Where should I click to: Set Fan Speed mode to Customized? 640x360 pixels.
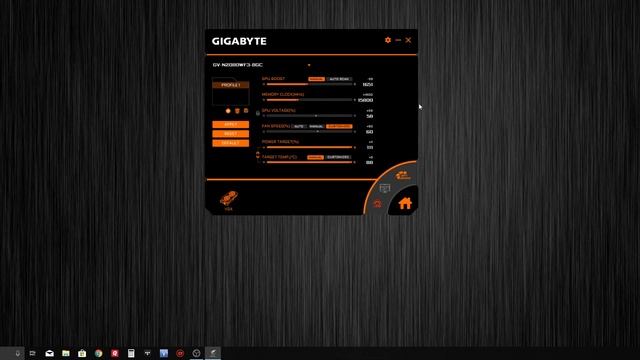[339, 126]
